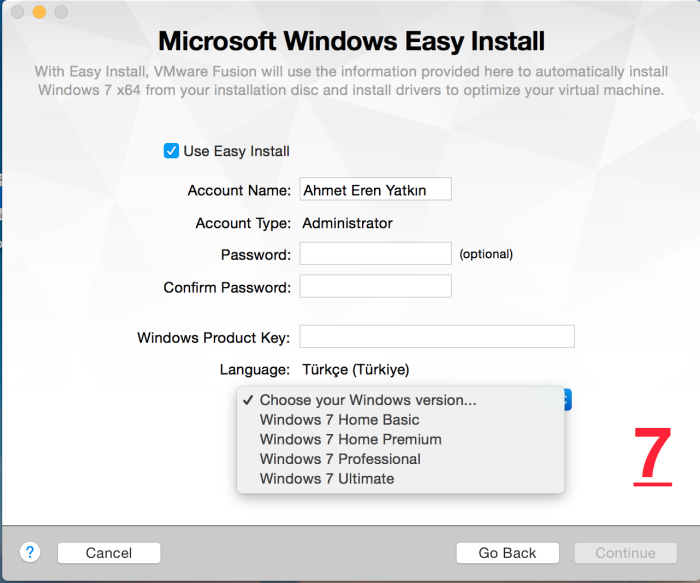This screenshot has width=700, height=583.
Task: Select Windows 7 Home Basic option
Action: coord(400,420)
